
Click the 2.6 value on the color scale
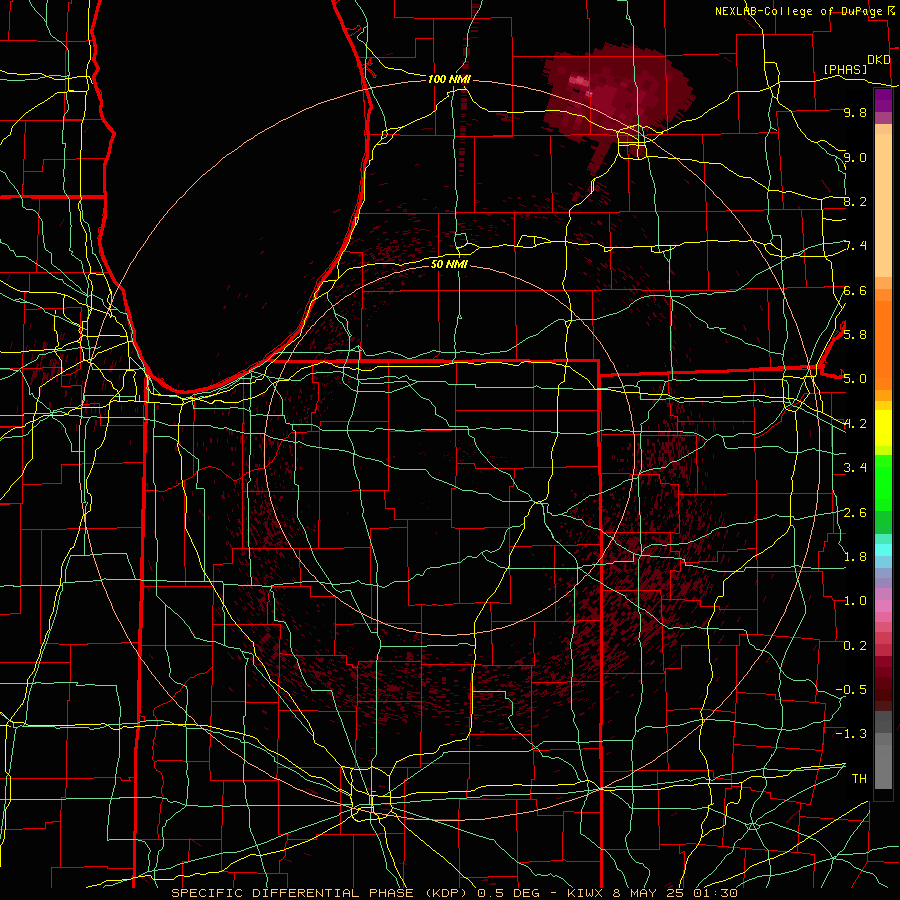(x=855, y=512)
